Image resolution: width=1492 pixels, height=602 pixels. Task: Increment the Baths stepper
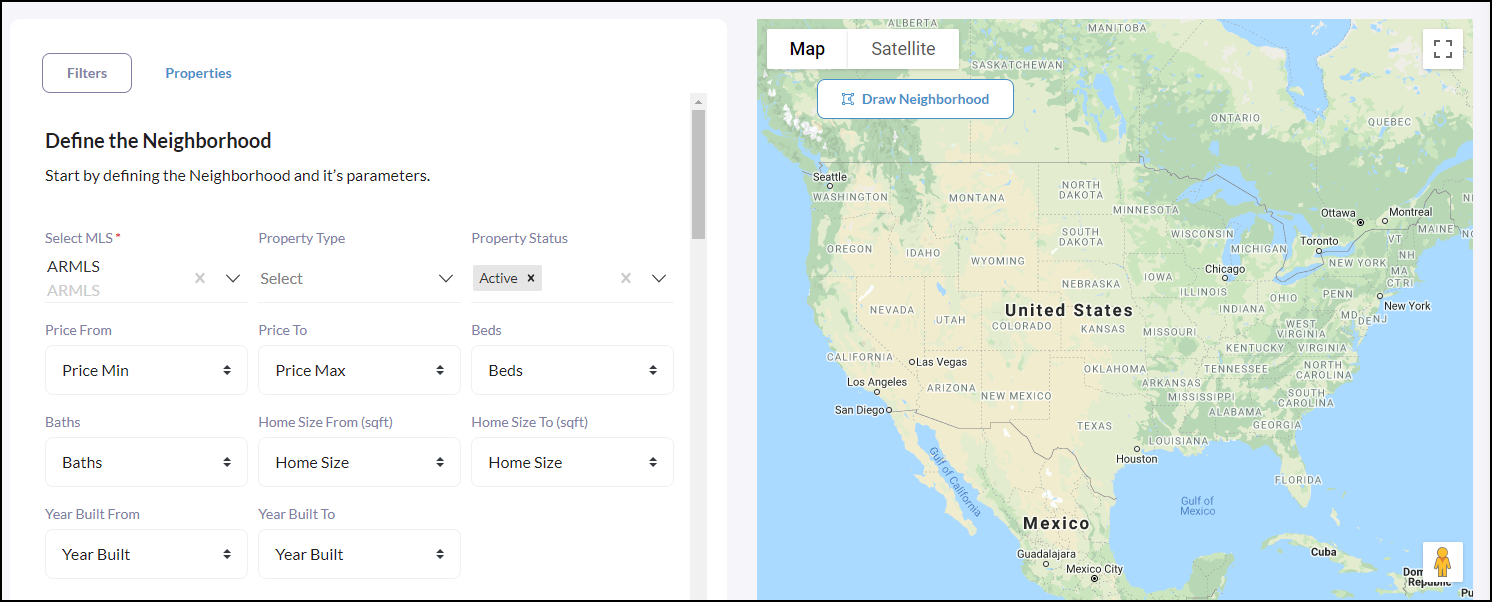tap(226, 462)
